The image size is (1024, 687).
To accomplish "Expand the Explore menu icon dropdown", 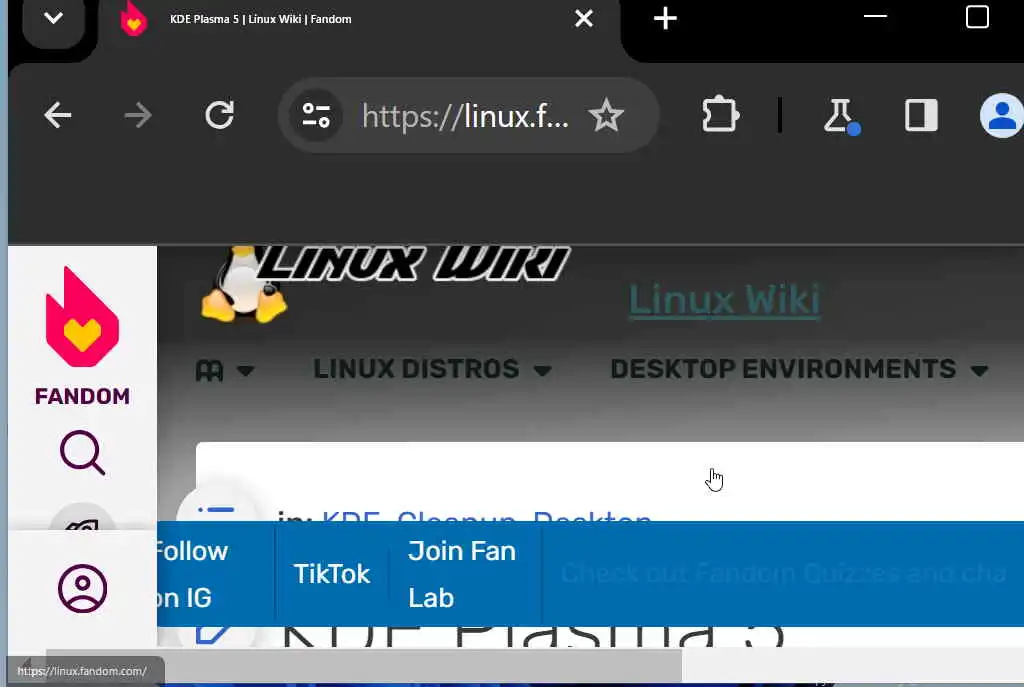I will click(x=224, y=370).
